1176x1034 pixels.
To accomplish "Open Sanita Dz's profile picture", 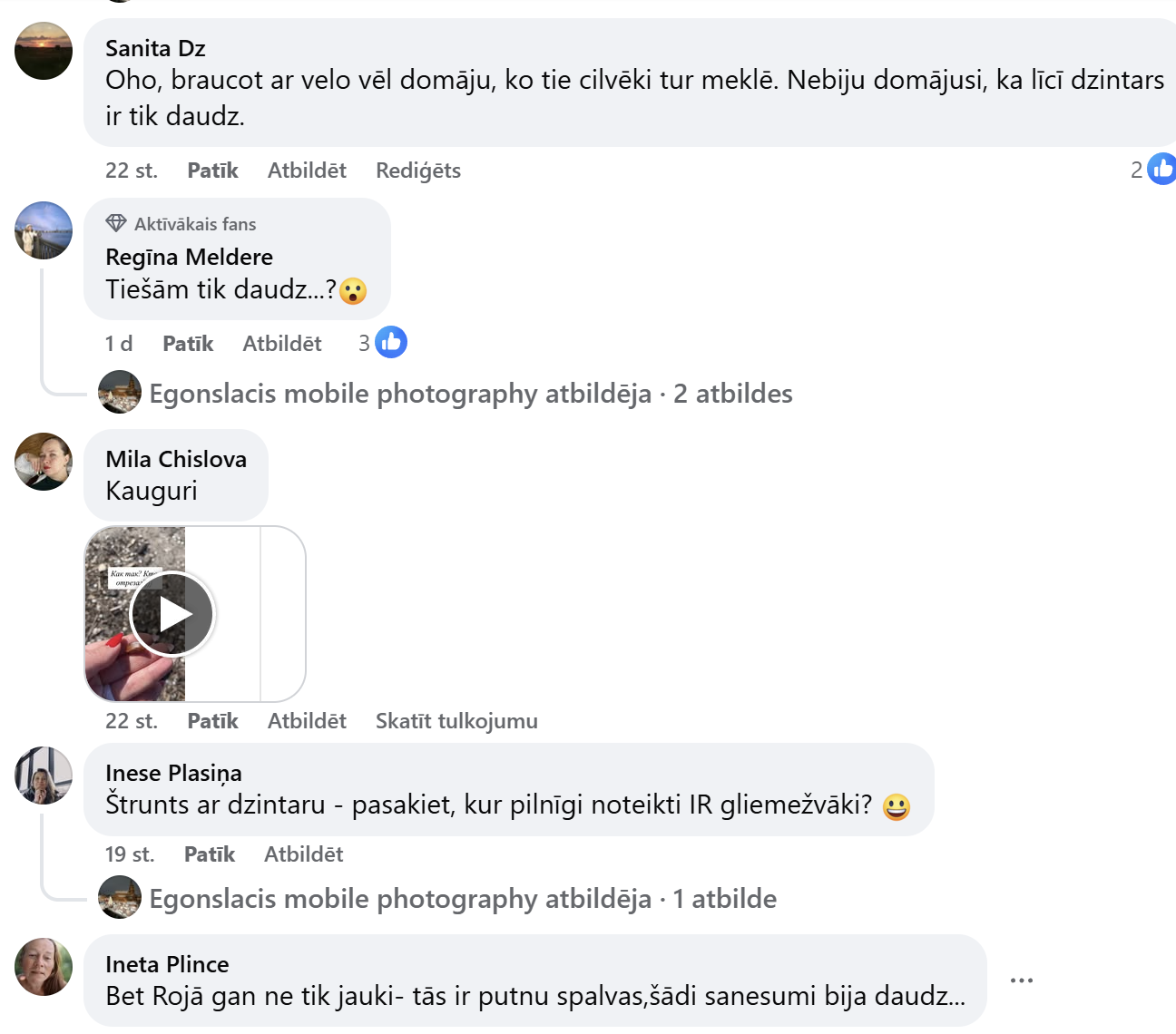I will point(44,51).
